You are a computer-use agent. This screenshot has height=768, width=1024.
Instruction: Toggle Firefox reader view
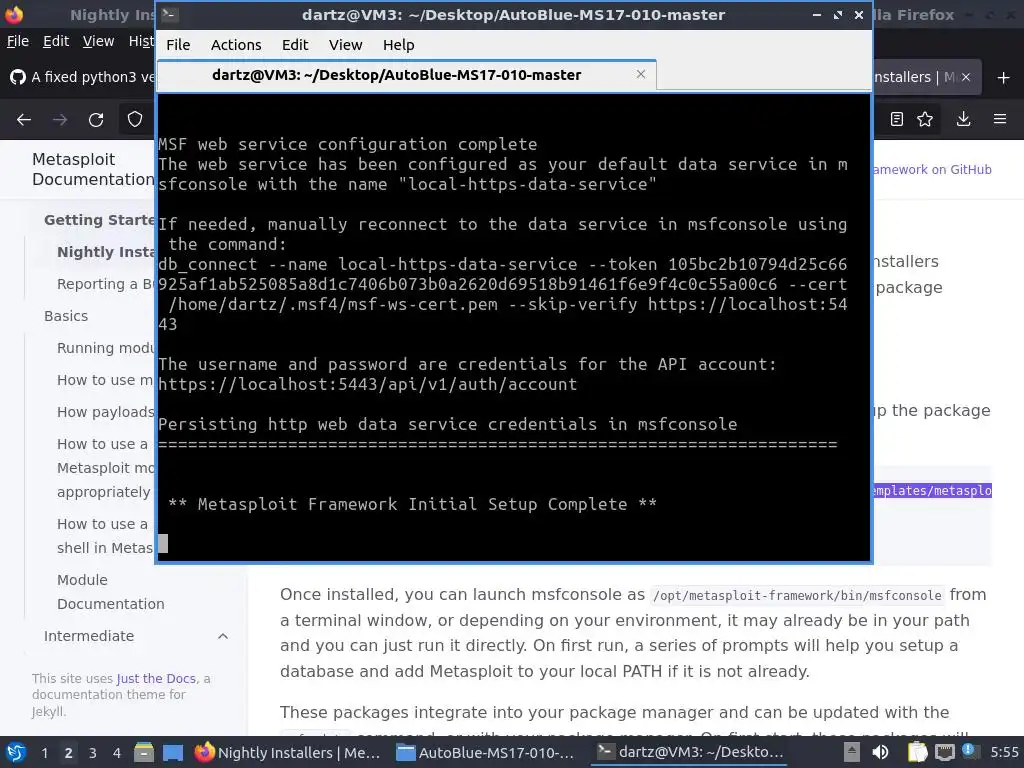pos(897,119)
